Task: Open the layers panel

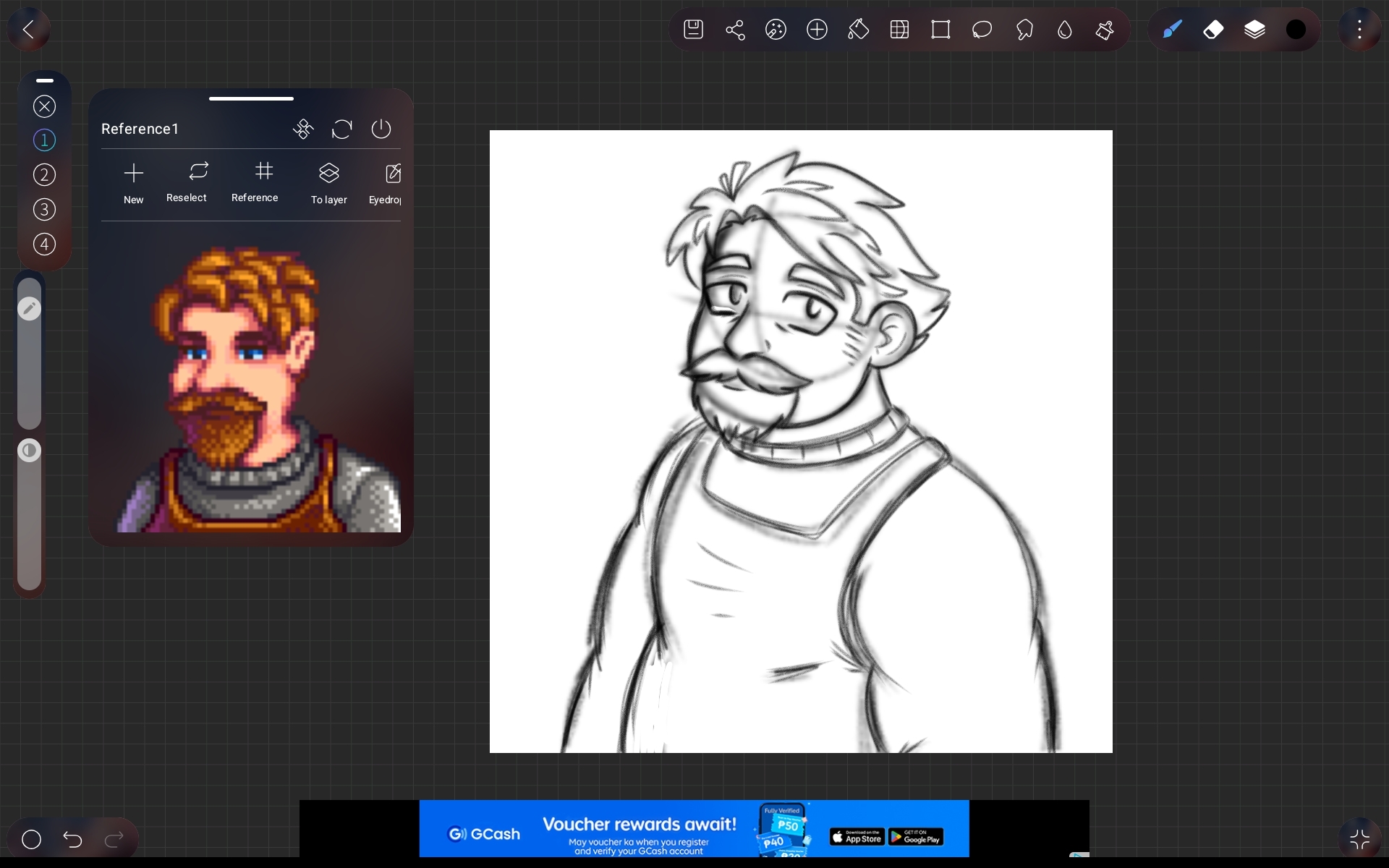Action: coord(1254,30)
